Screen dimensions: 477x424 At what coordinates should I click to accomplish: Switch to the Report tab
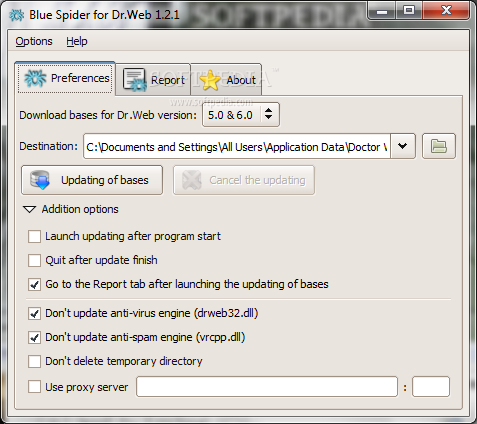153,80
